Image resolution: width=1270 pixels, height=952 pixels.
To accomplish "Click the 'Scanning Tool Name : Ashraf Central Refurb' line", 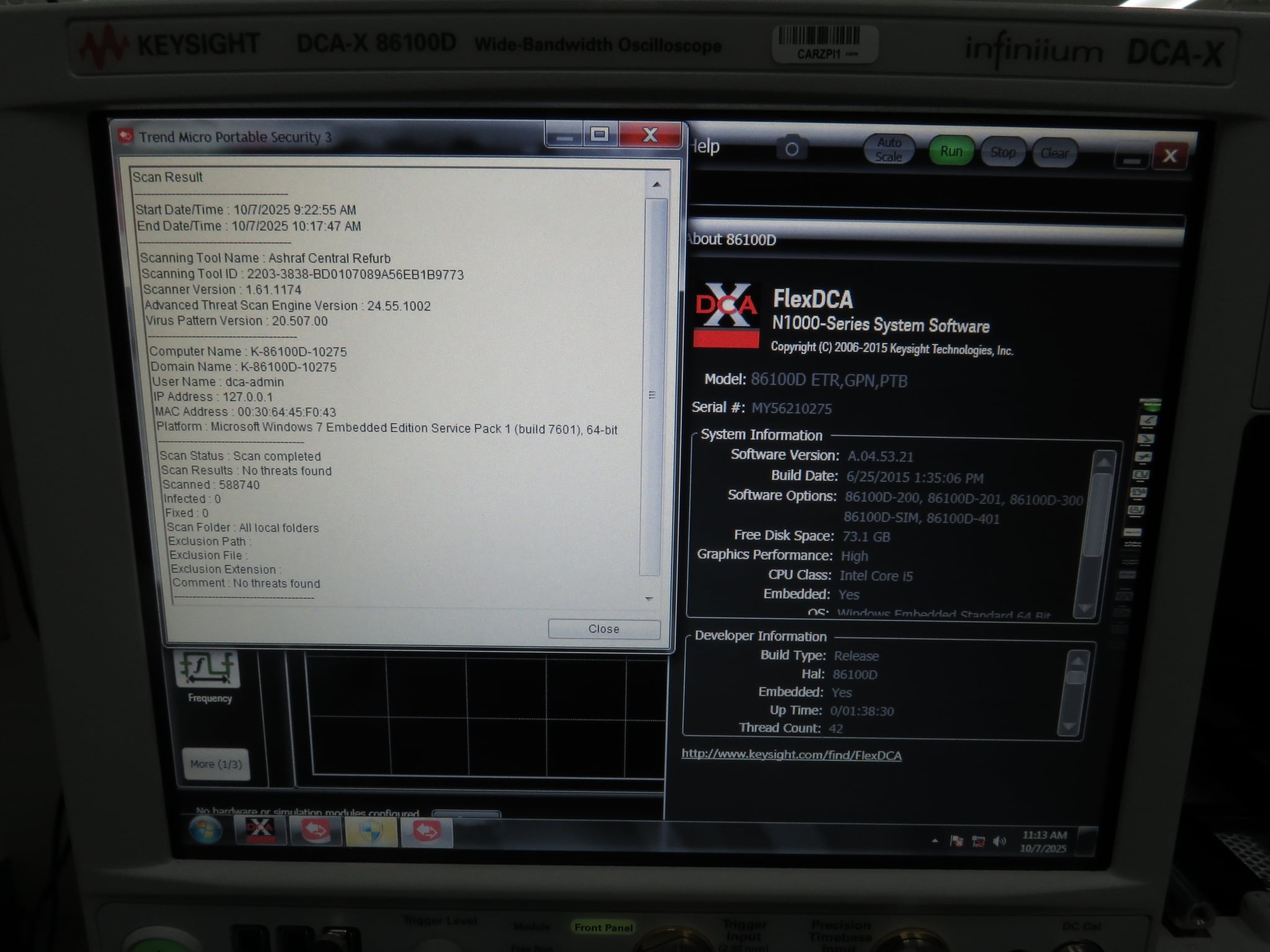I will click(x=265, y=258).
